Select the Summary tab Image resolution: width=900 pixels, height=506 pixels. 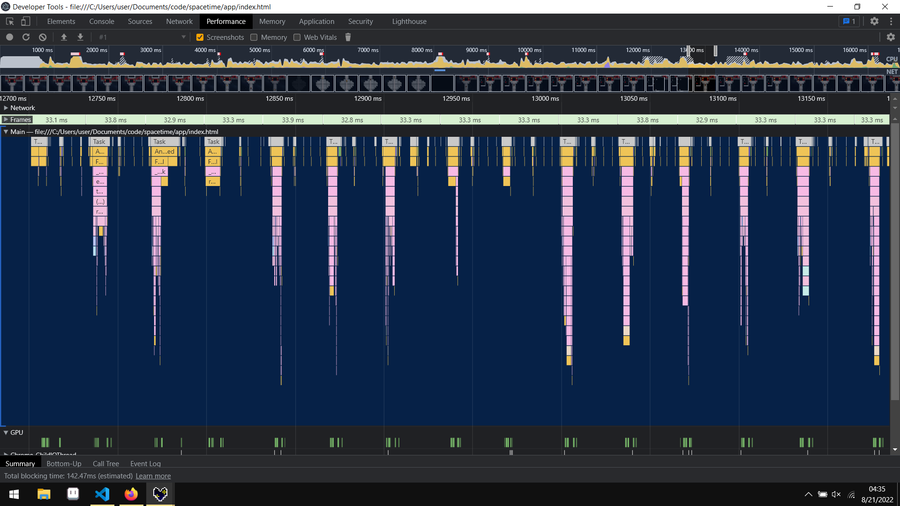pyautogui.click(x=20, y=464)
